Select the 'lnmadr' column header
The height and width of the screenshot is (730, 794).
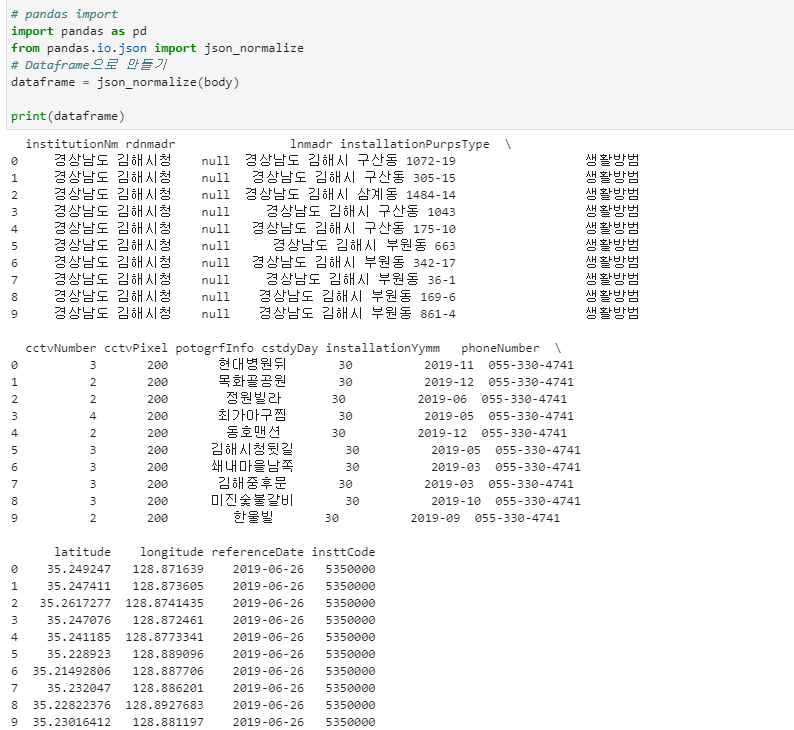point(311,144)
